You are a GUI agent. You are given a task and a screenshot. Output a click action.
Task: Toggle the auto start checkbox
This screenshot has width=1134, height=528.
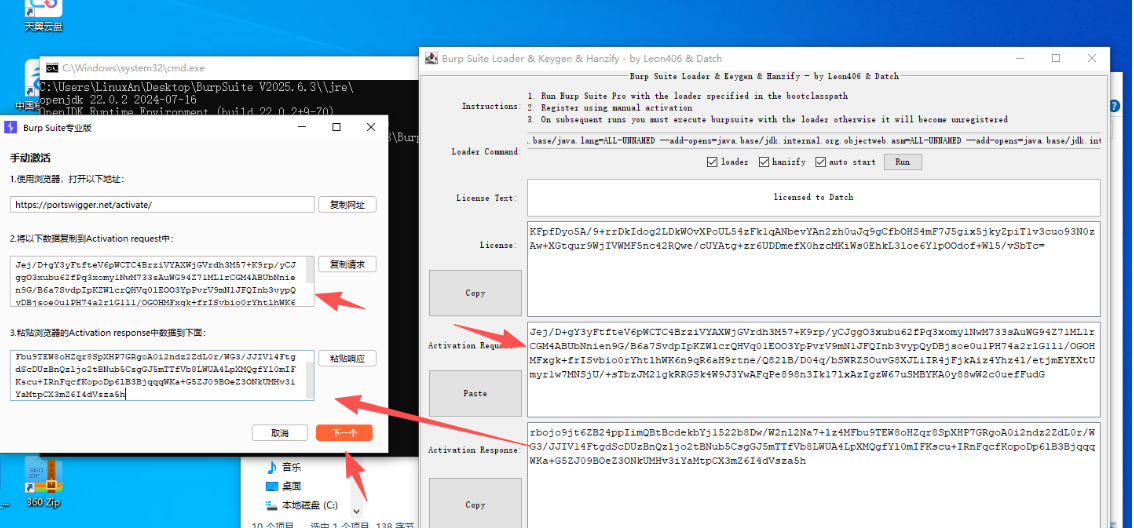click(821, 162)
